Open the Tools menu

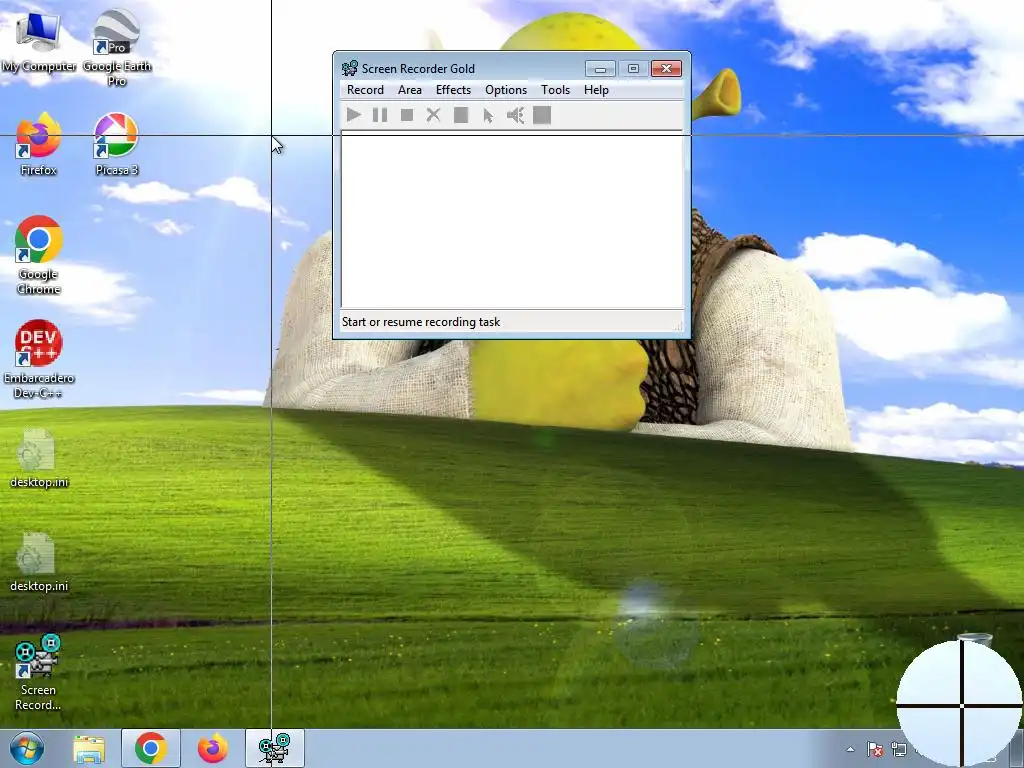coord(555,90)
